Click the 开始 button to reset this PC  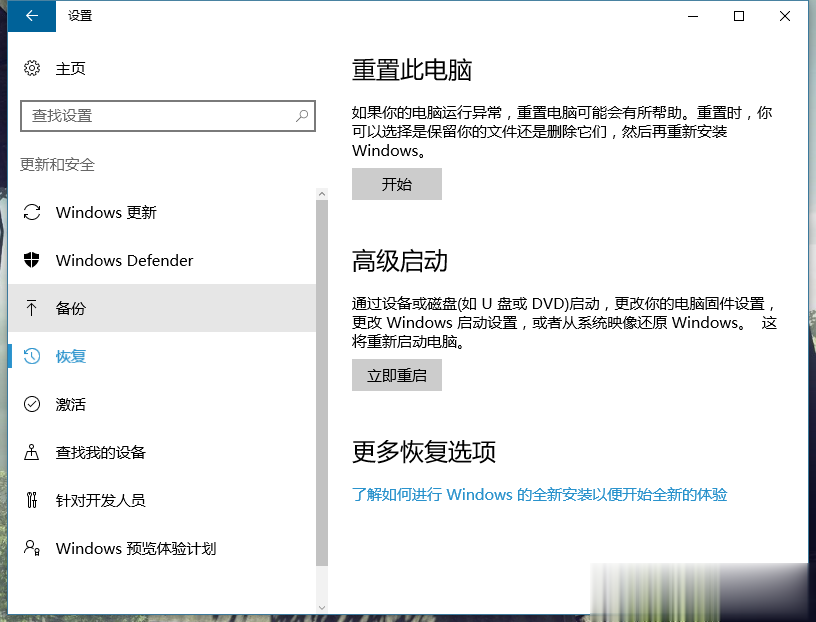(396, 183)
